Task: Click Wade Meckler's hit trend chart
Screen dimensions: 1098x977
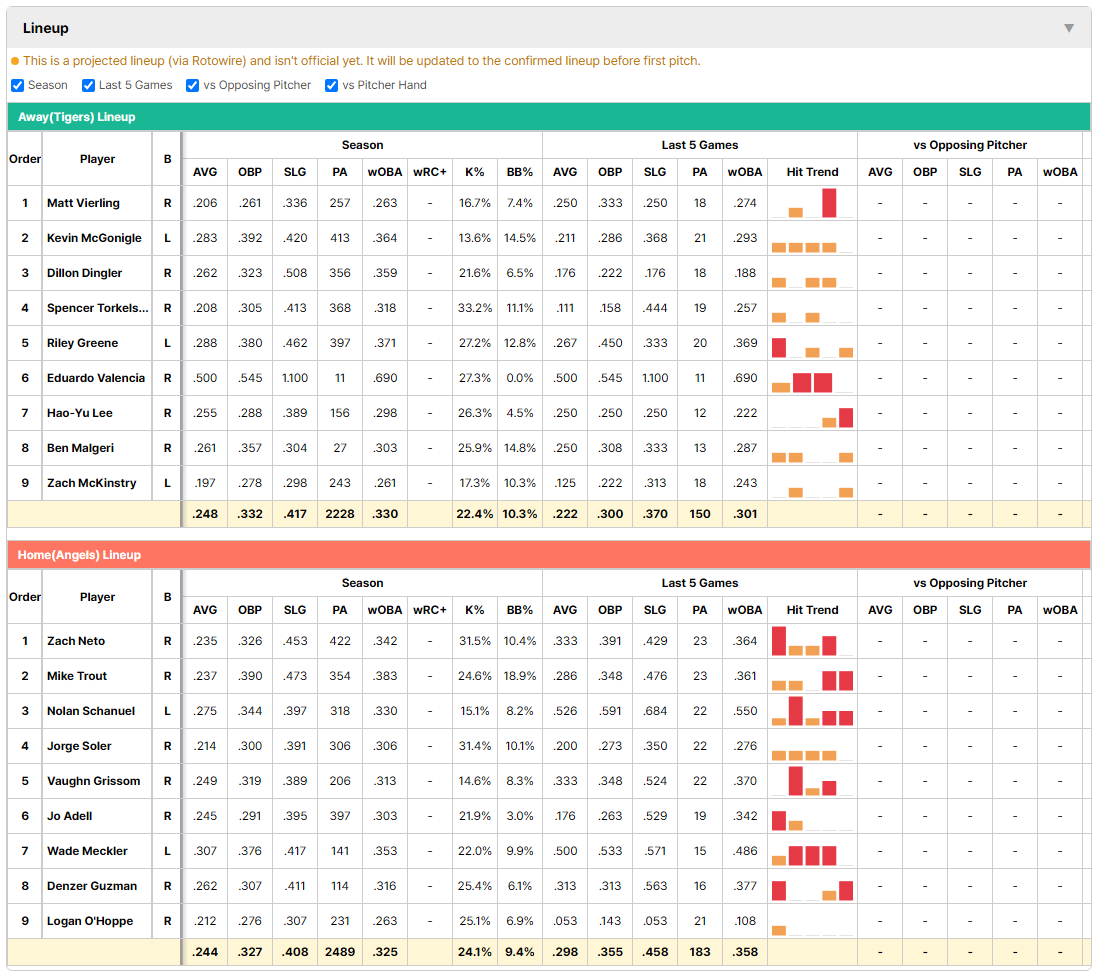Action: coord(812,851)
